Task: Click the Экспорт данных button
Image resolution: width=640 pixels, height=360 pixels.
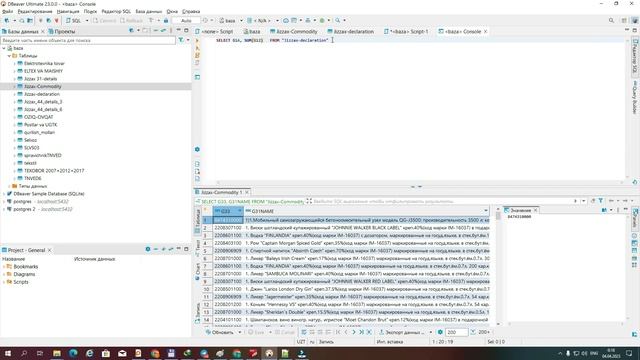Action: 402,332
